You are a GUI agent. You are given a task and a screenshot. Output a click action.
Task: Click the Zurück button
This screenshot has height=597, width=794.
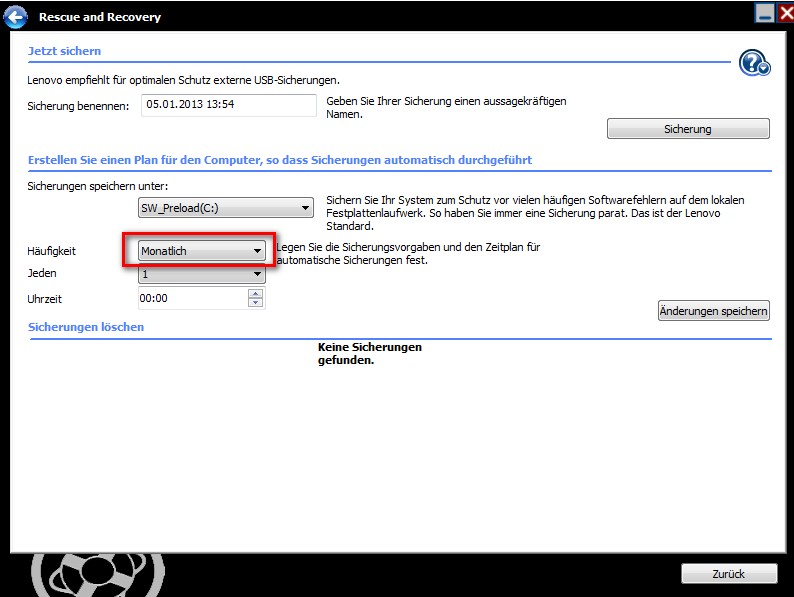pyautogui.click(x=729, y=574)
